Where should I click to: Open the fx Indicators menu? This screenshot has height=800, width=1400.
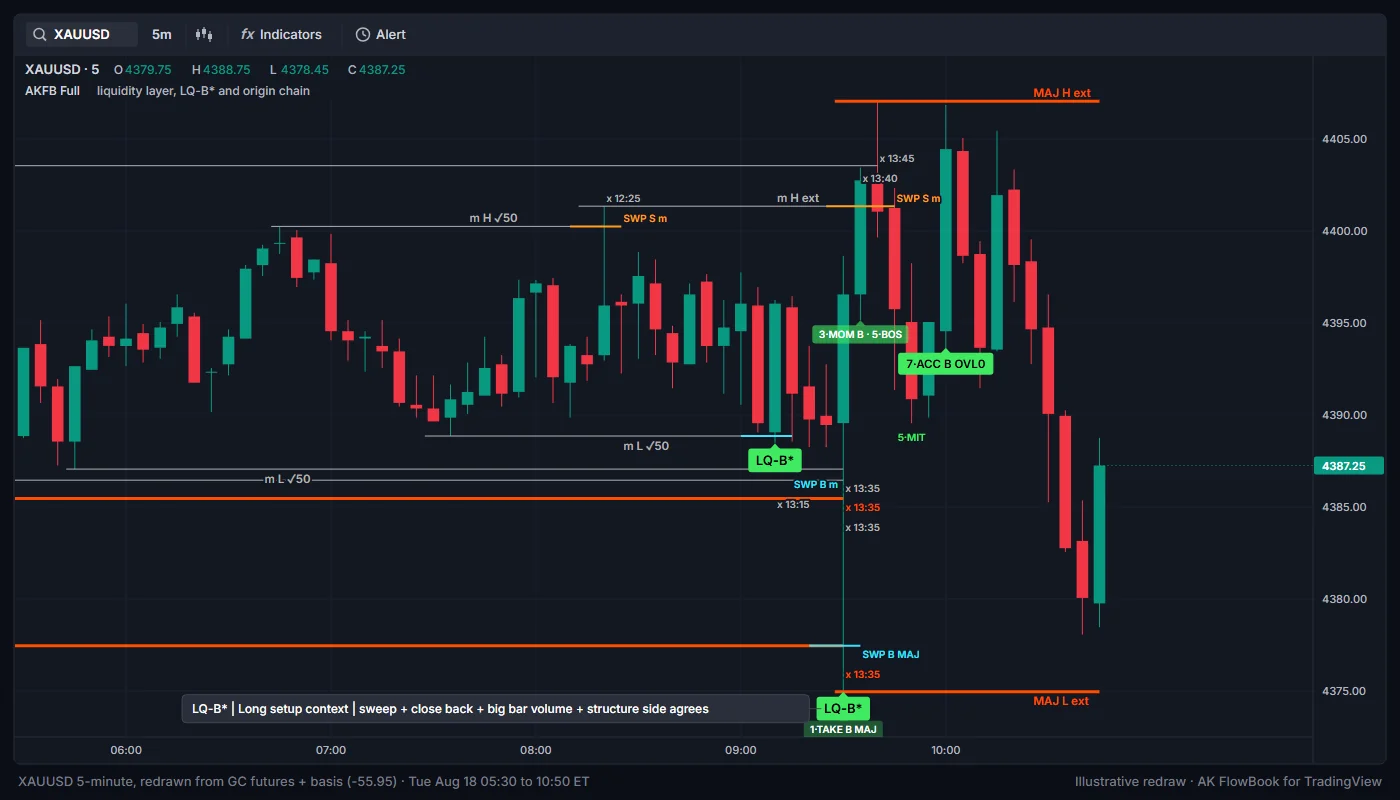(x=281, y=34)
